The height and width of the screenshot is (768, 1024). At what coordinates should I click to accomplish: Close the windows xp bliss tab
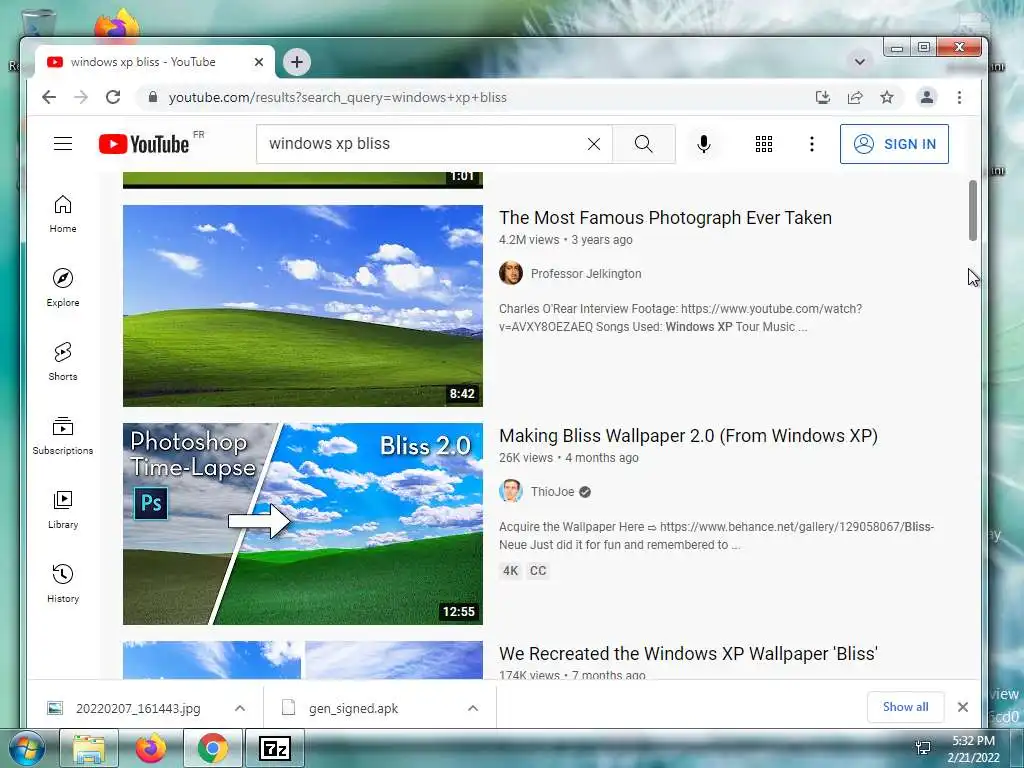pos(259,62)
